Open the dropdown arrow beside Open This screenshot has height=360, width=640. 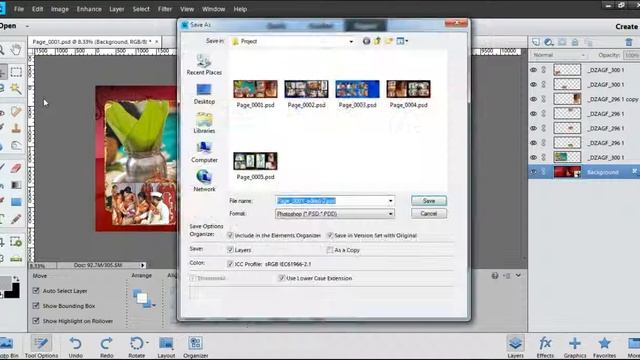[x=27, y=26]
